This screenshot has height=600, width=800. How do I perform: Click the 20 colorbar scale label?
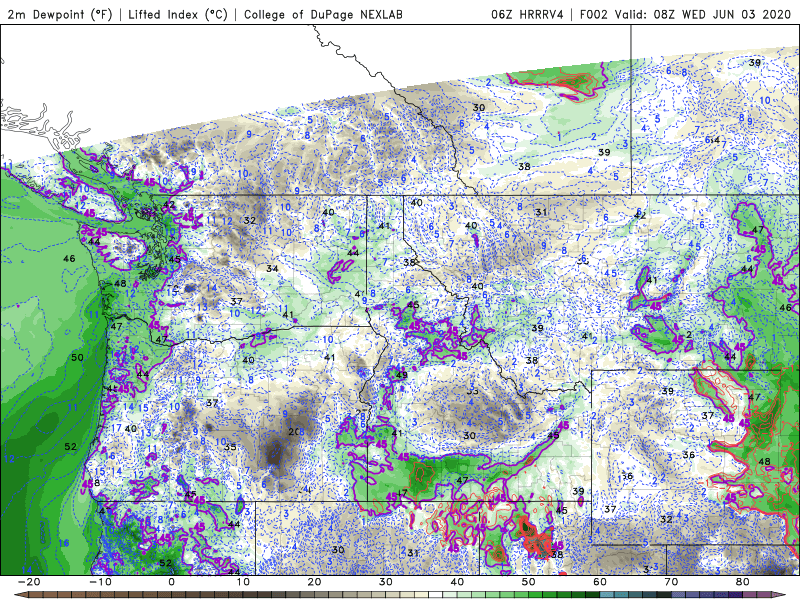(x=314, y=582)
